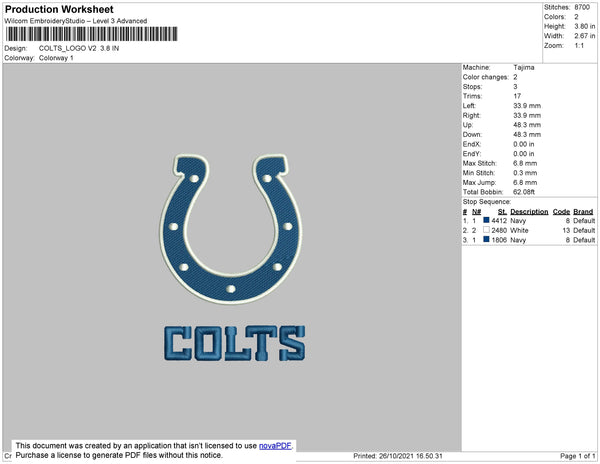The height and width of the screenshot is (464, 600).
Task: Click the 'Purchase a license' notice text
Action: coord(119,455)
